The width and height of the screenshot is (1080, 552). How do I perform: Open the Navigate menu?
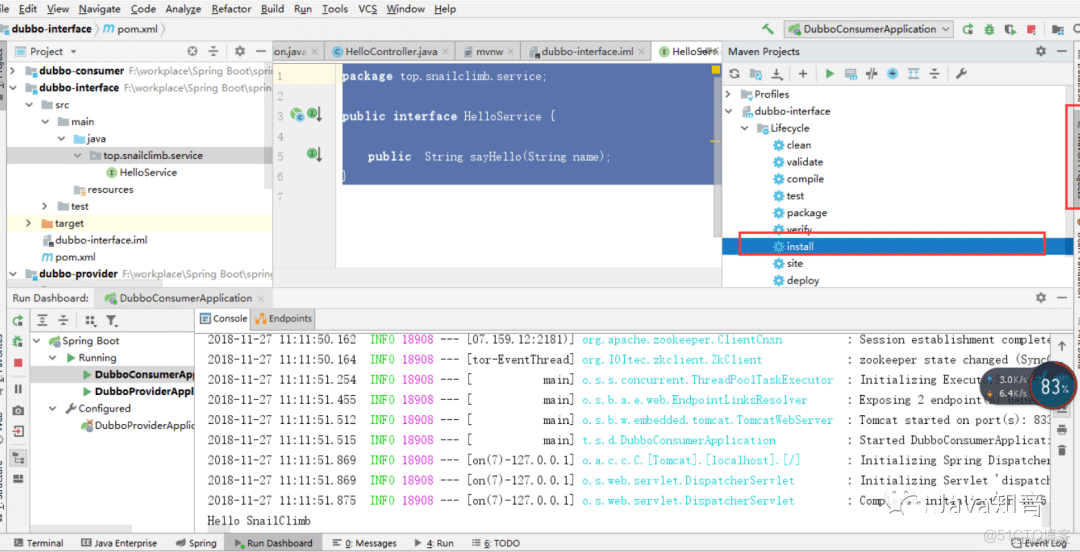[x=99, y=9]
